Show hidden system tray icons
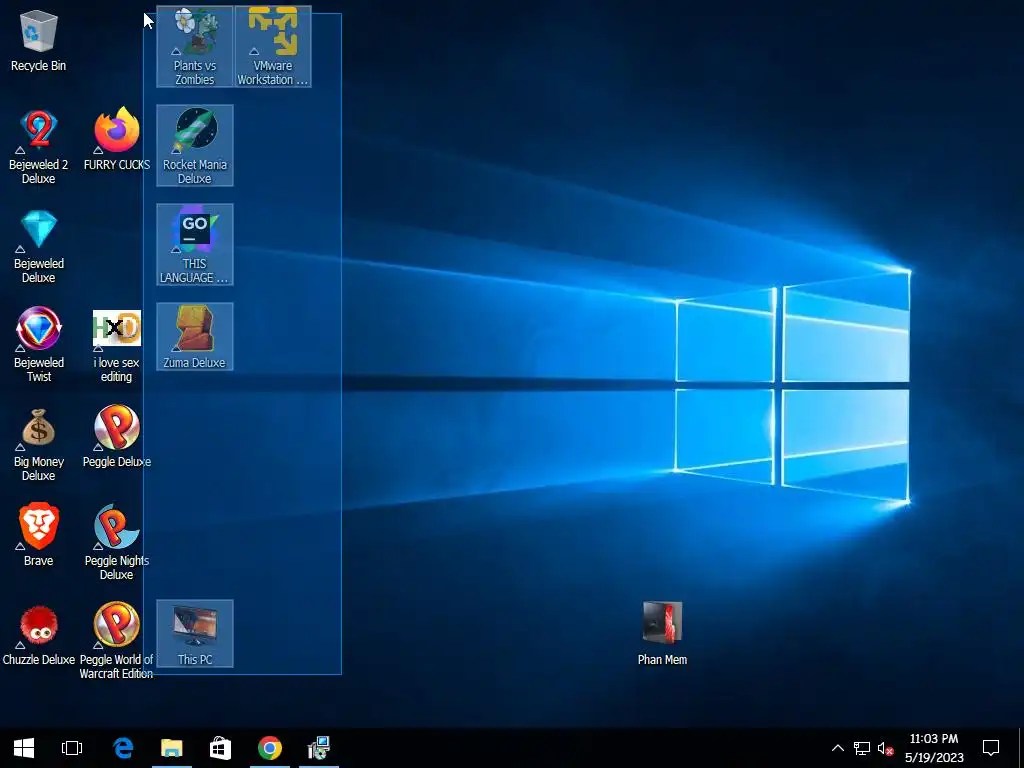 [x=837, y=748]
